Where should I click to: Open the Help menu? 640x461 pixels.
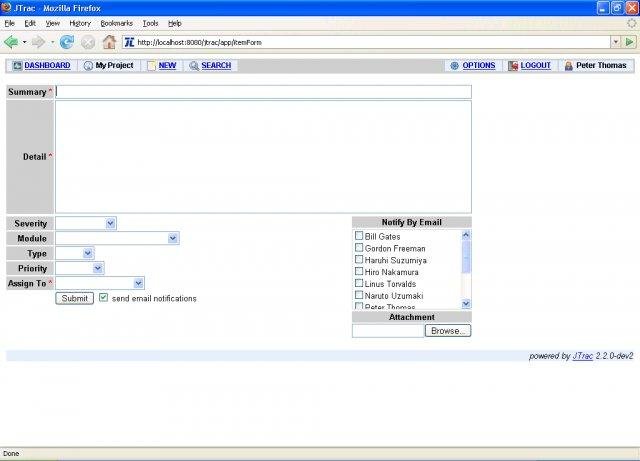(175, 23)
